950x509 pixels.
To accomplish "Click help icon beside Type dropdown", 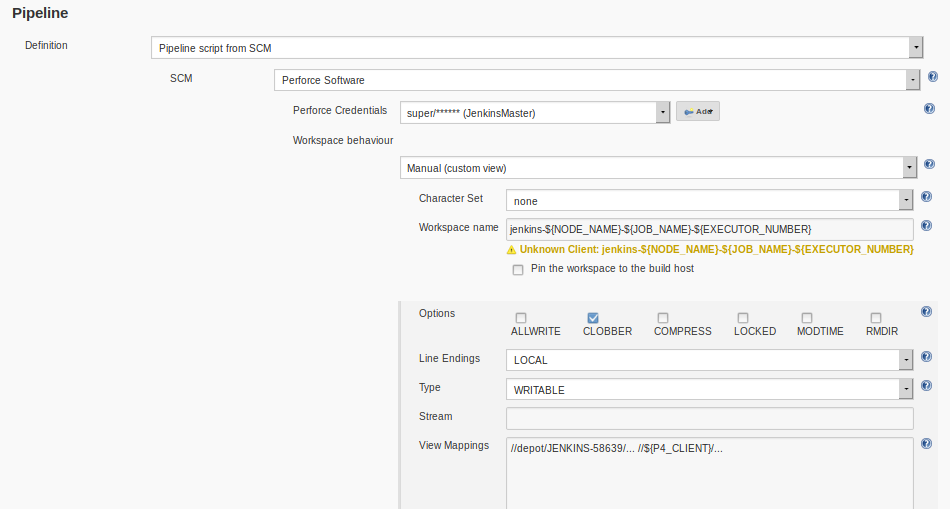I will click(926, 386).
